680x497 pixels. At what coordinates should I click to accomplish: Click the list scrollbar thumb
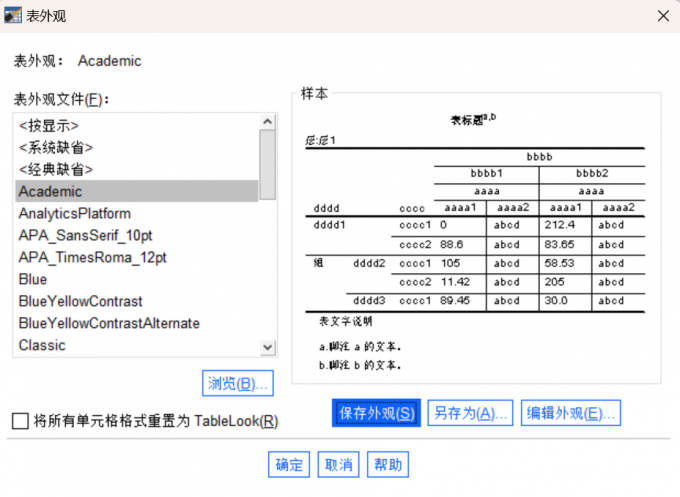tap(268, 165)
